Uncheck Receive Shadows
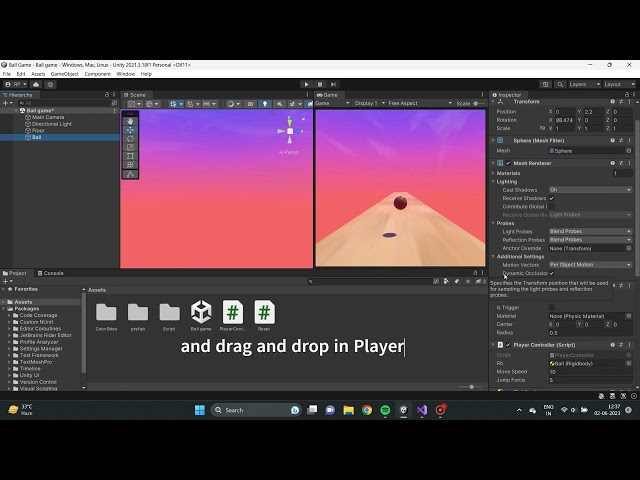640x480 pixels. tap(551, 198)
